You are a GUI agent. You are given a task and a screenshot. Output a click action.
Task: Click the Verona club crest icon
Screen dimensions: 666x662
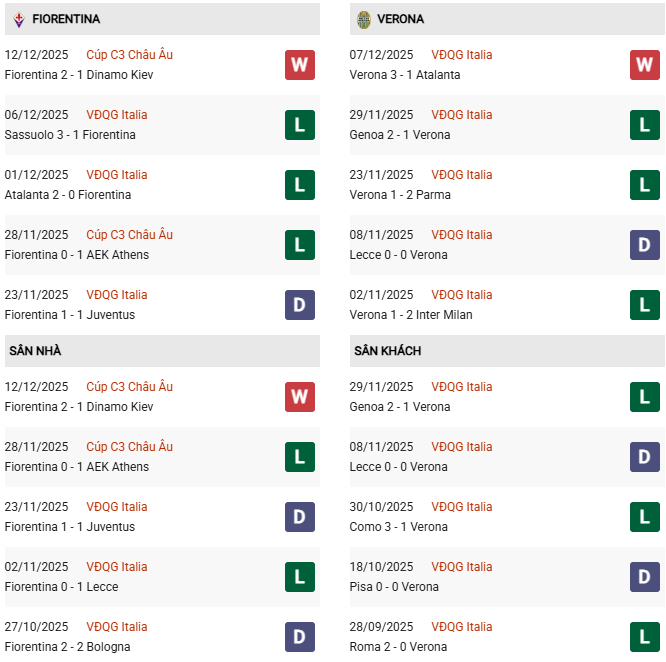click(x=364, y=19)
